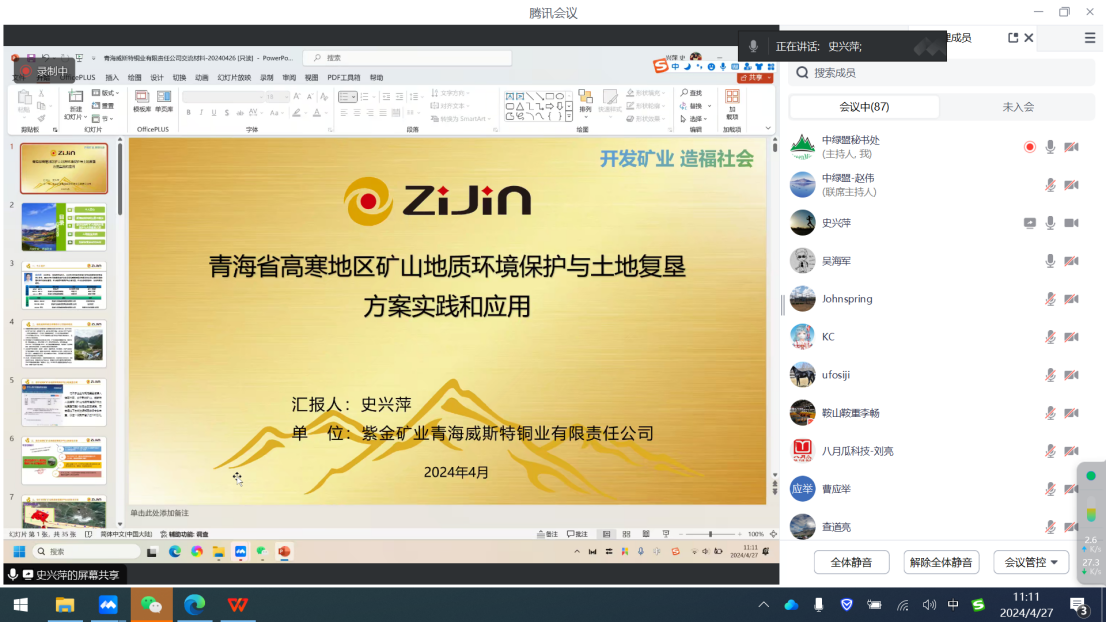Open File Explorer from the Windows taskbar
This screenshot has width=1106, height=623.
(65, 605)
